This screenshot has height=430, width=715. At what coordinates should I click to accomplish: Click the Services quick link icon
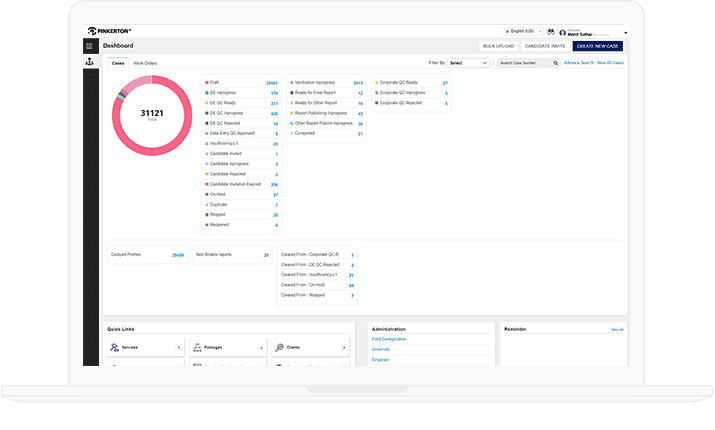(115, 347)
